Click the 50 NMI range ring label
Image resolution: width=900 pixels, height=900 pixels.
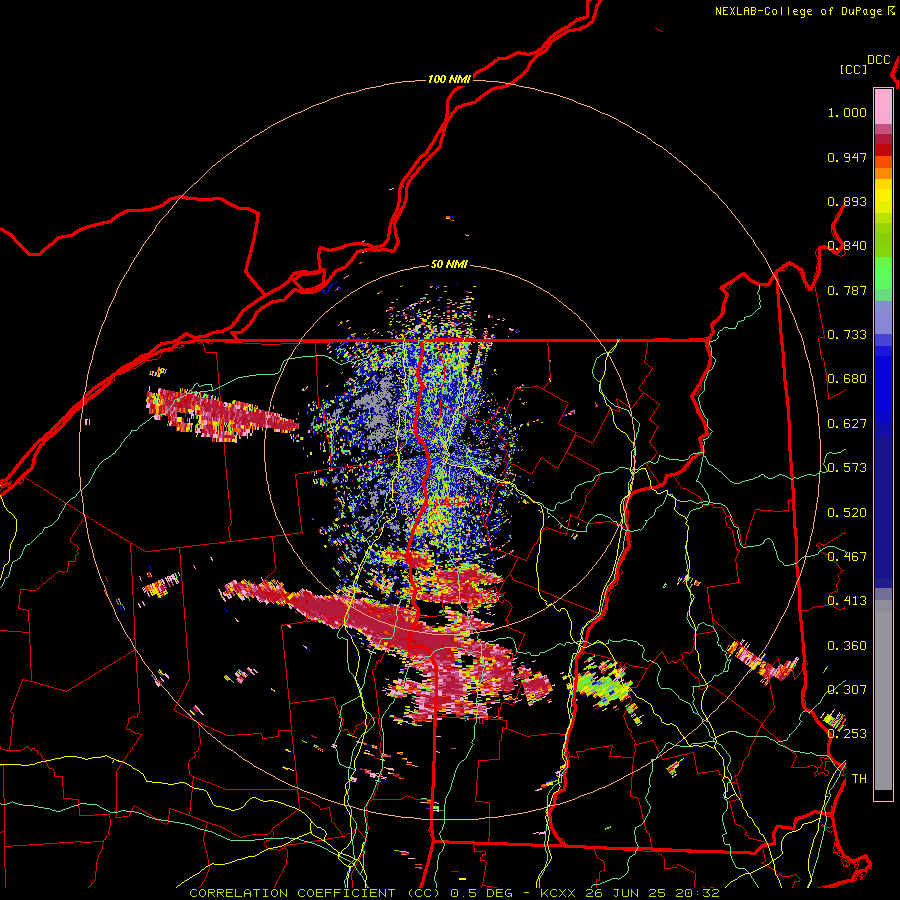[x=449, y=265]
